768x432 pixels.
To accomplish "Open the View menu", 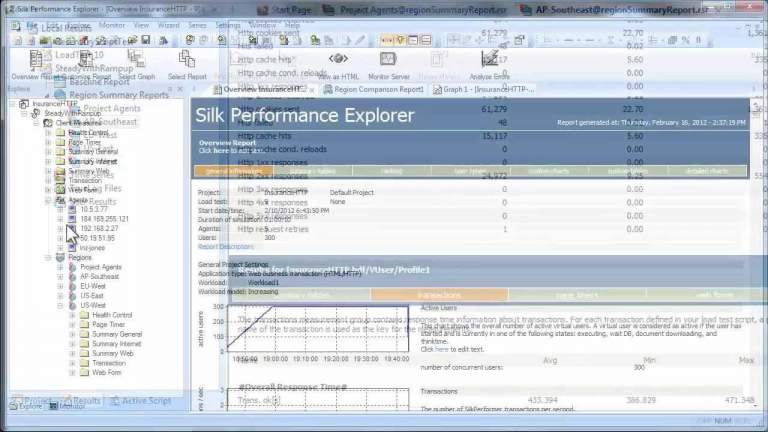I will pos(141,25).
